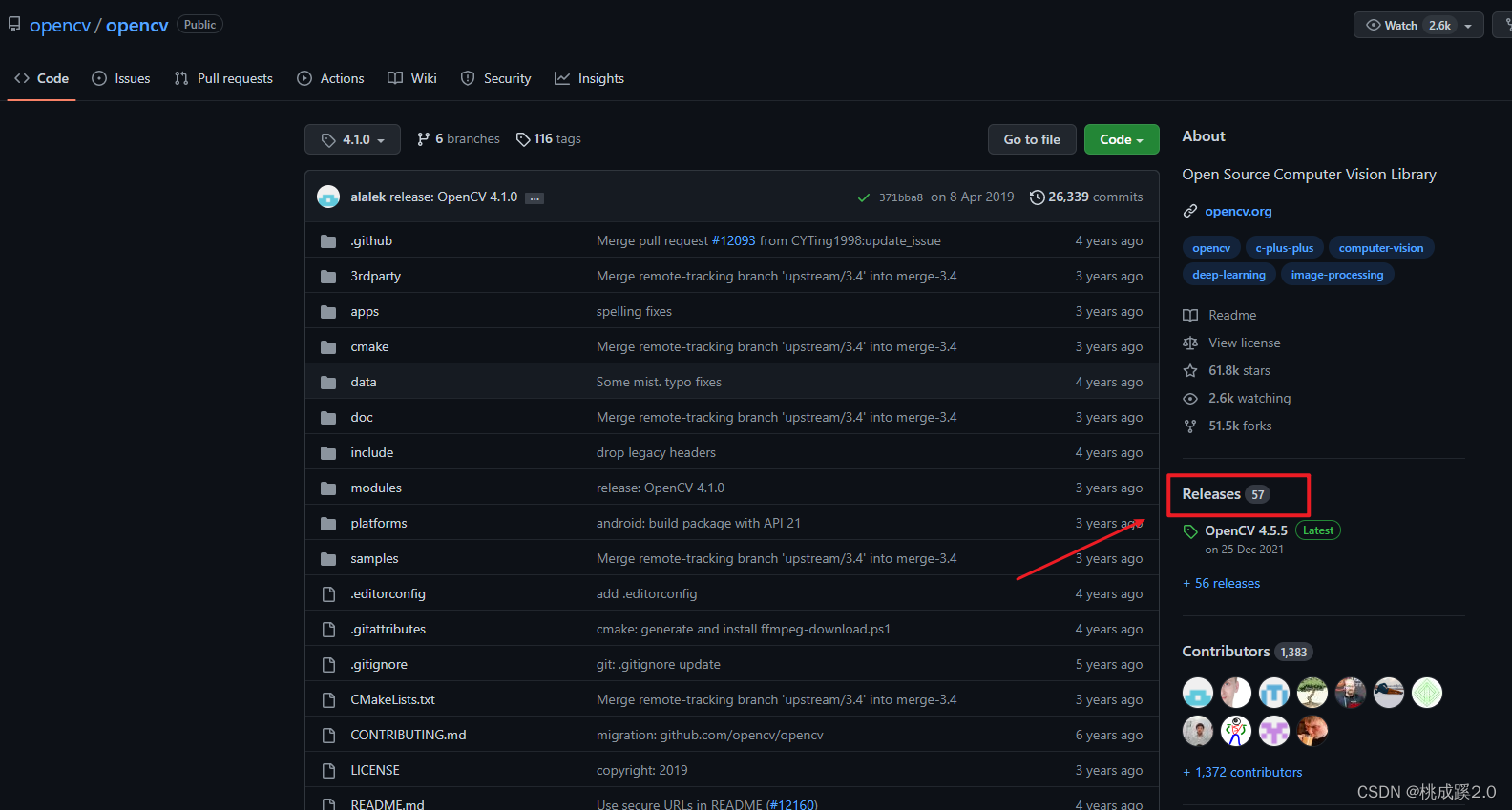
Task: Open the 4.1.0 tag switcher dropdown
Action: (352, 139)
